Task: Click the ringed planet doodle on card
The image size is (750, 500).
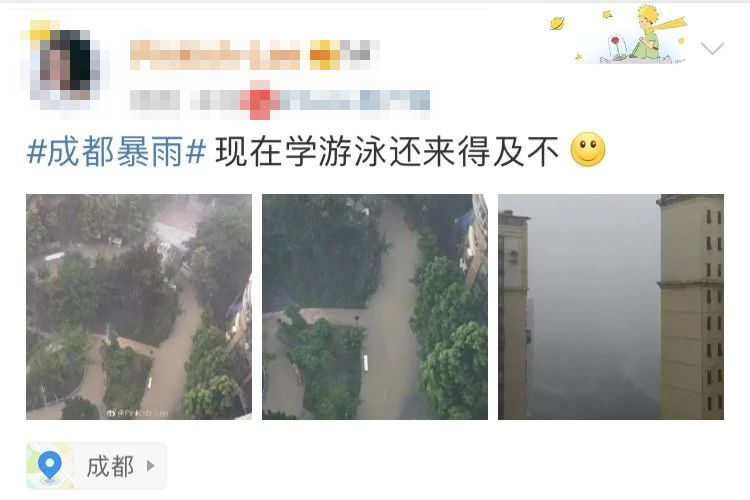Action: point(557,23)
